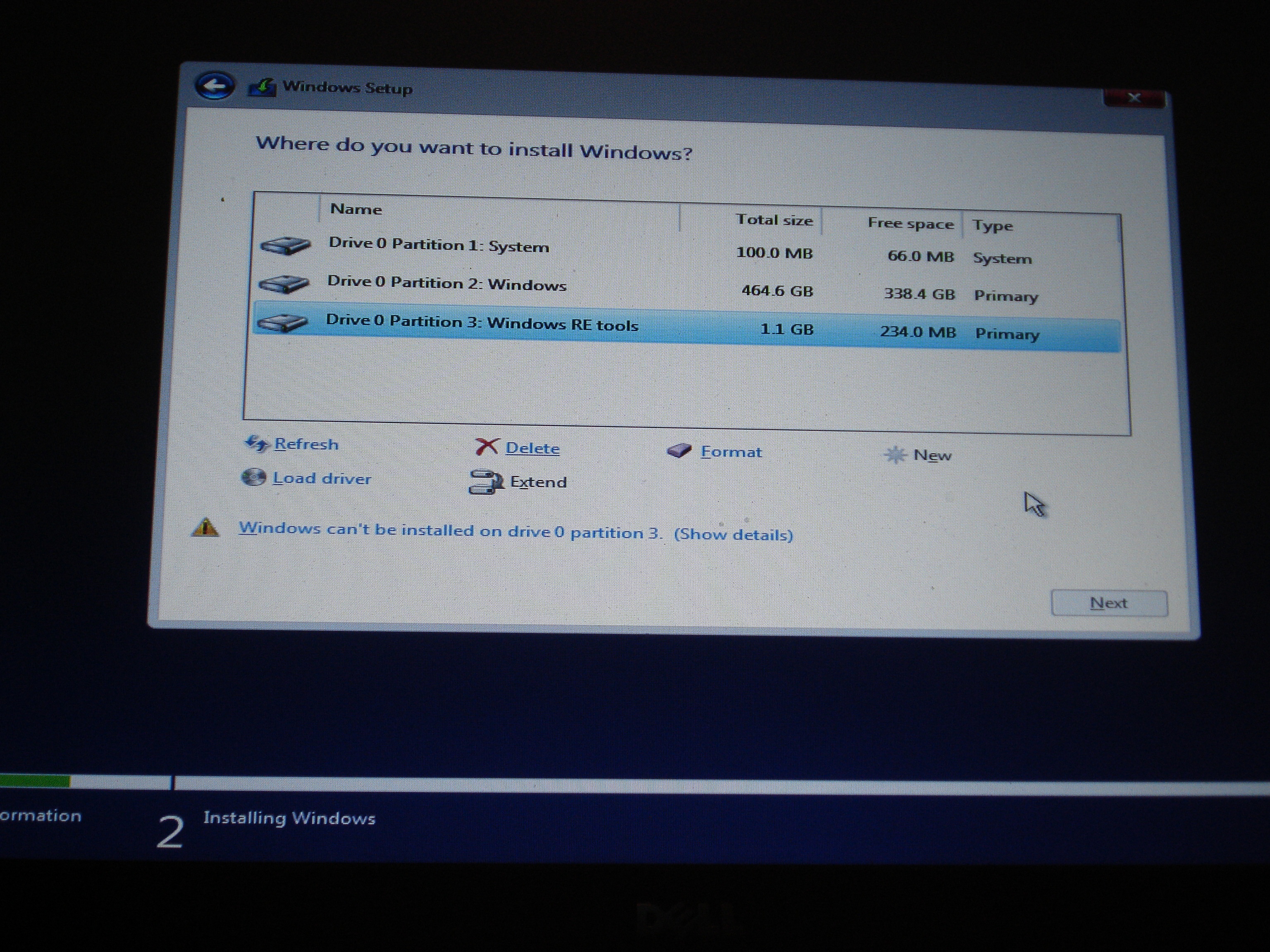Sort by the Total size column header
Viewport: 1270px width, 952px height.
pos(774,220)
